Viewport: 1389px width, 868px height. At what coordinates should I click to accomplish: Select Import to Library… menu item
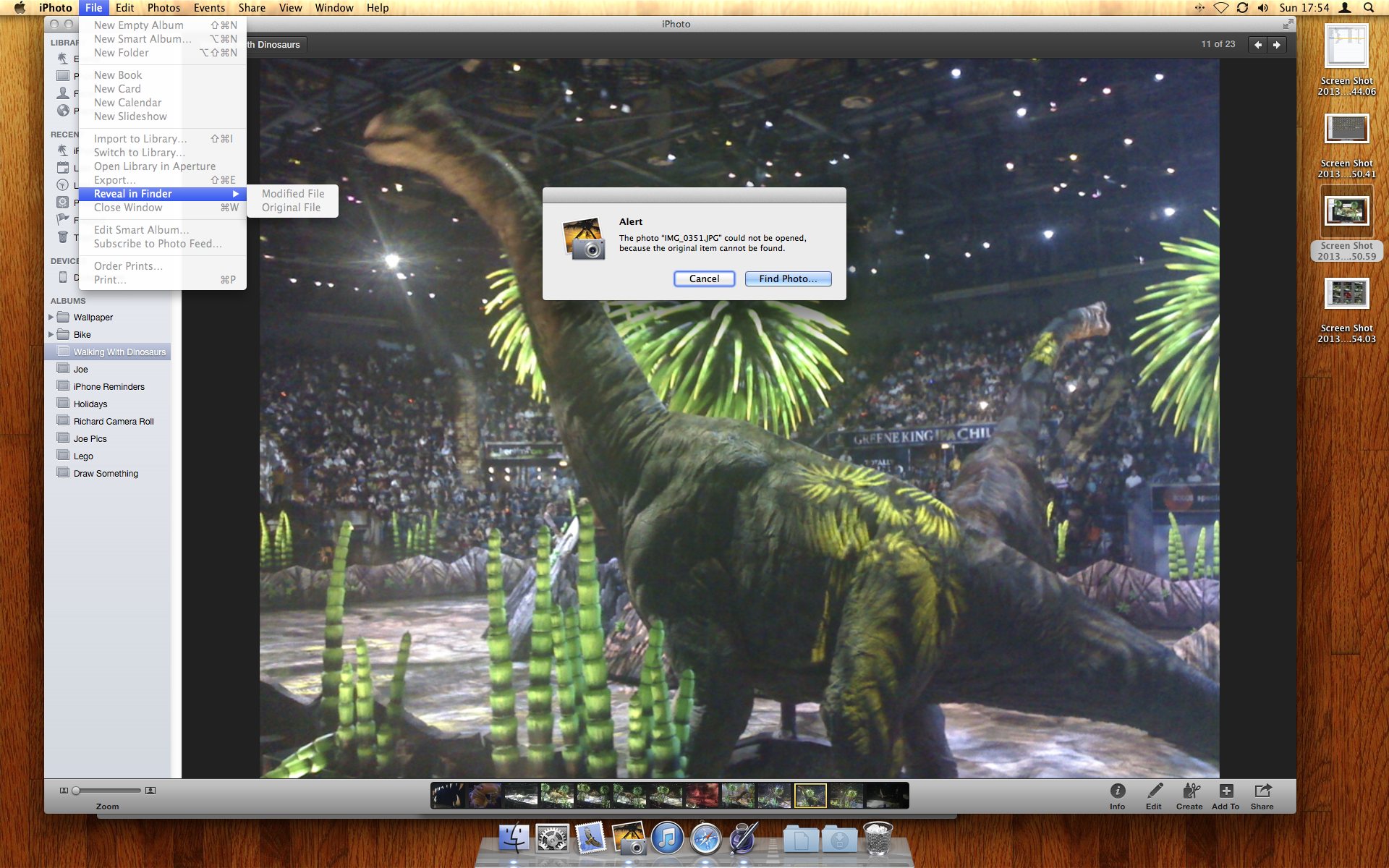click(x=162, y=139)
